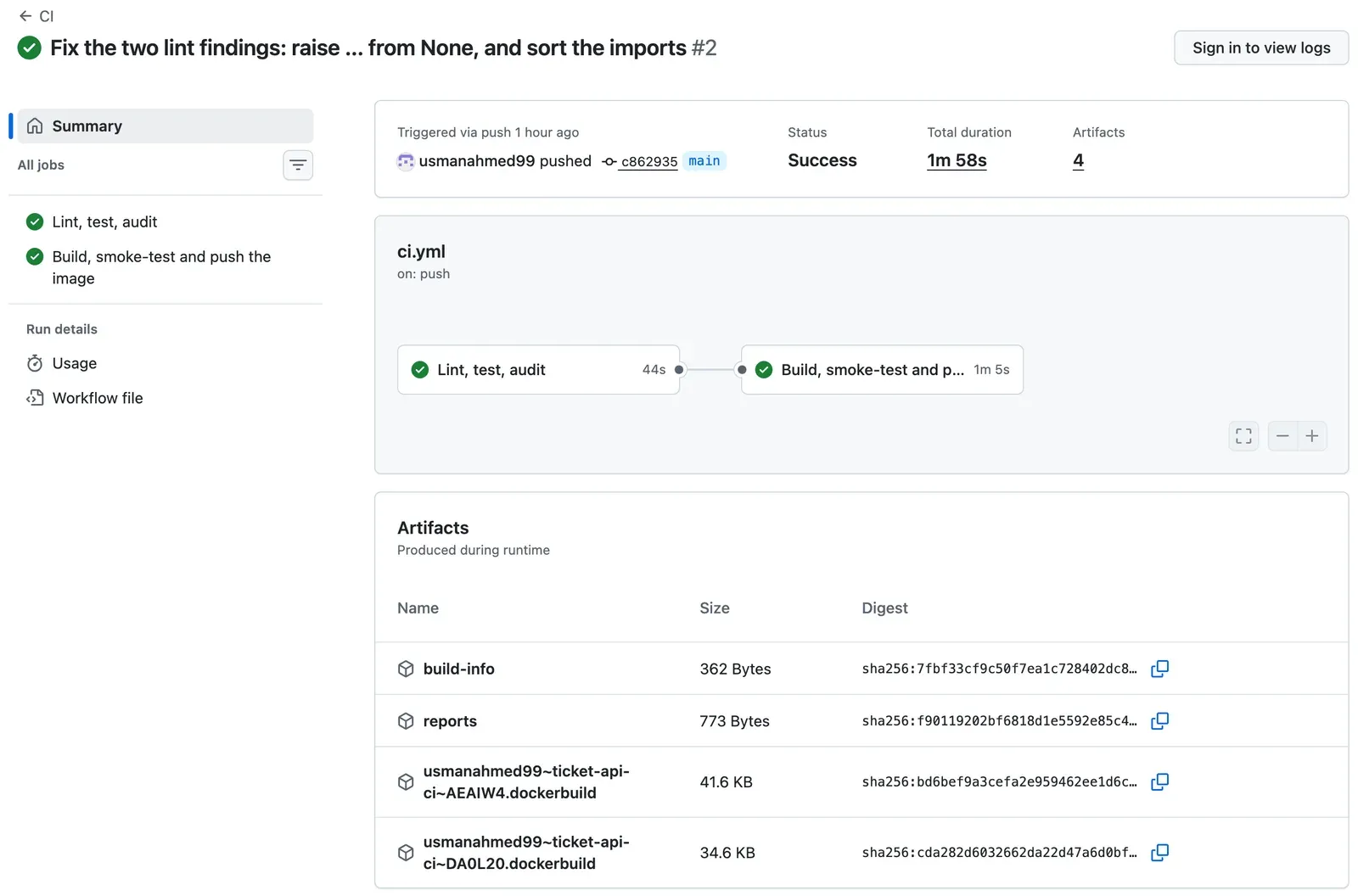Click Sign in to view logs button

[x=1261, y=48]
